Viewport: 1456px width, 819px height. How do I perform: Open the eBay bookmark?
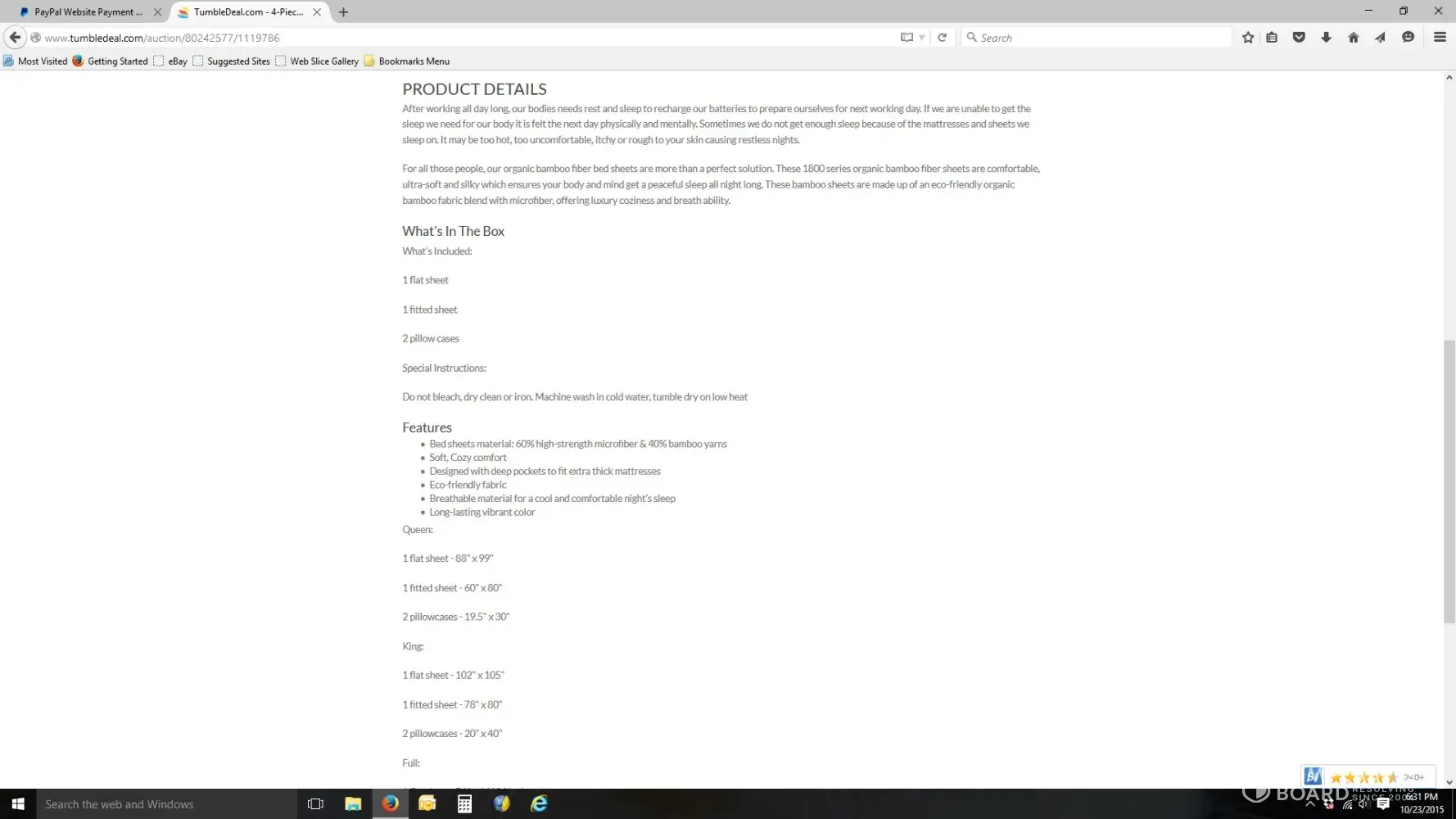tap(170, 61)
